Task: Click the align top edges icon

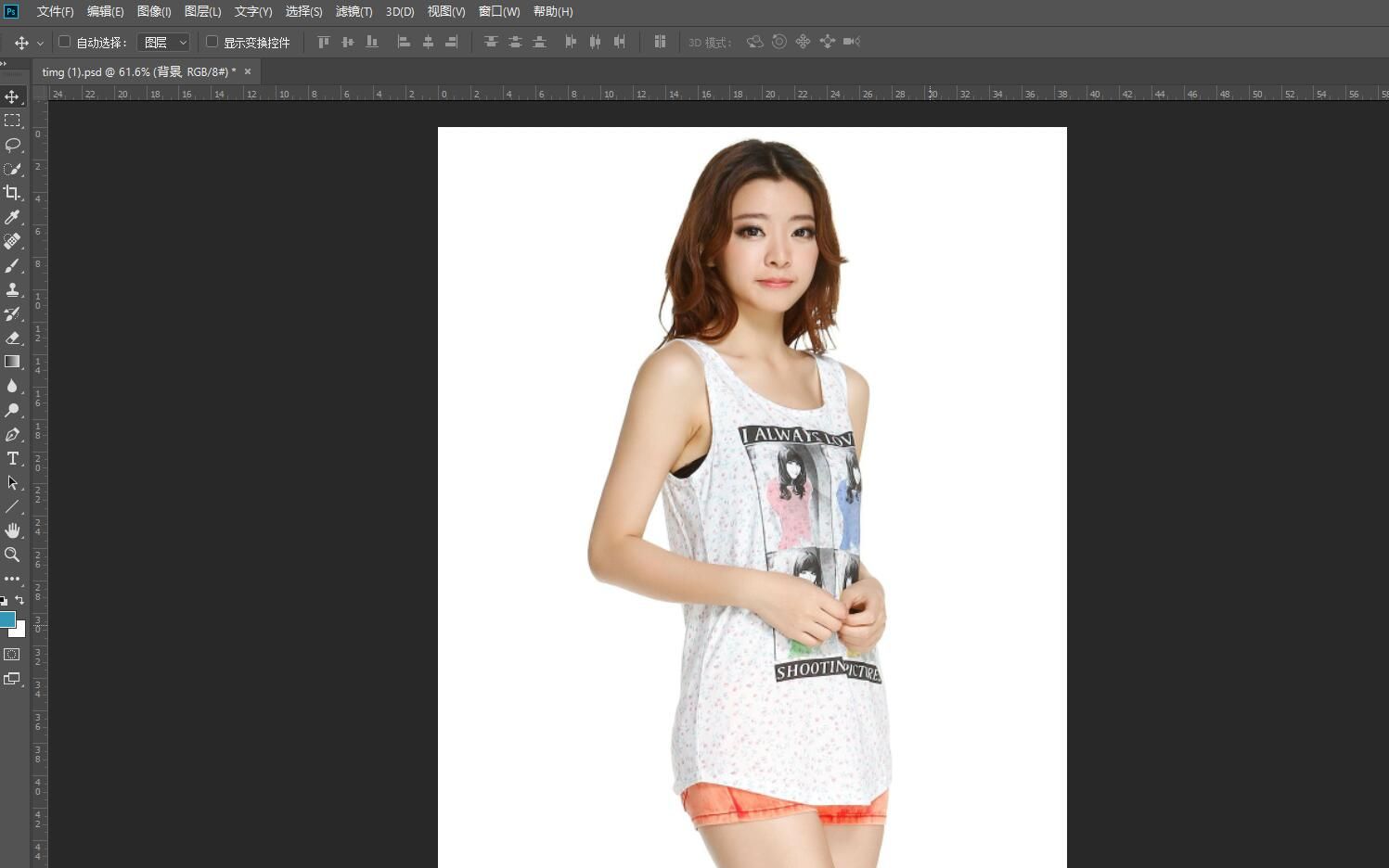Action: coord(323,42)
